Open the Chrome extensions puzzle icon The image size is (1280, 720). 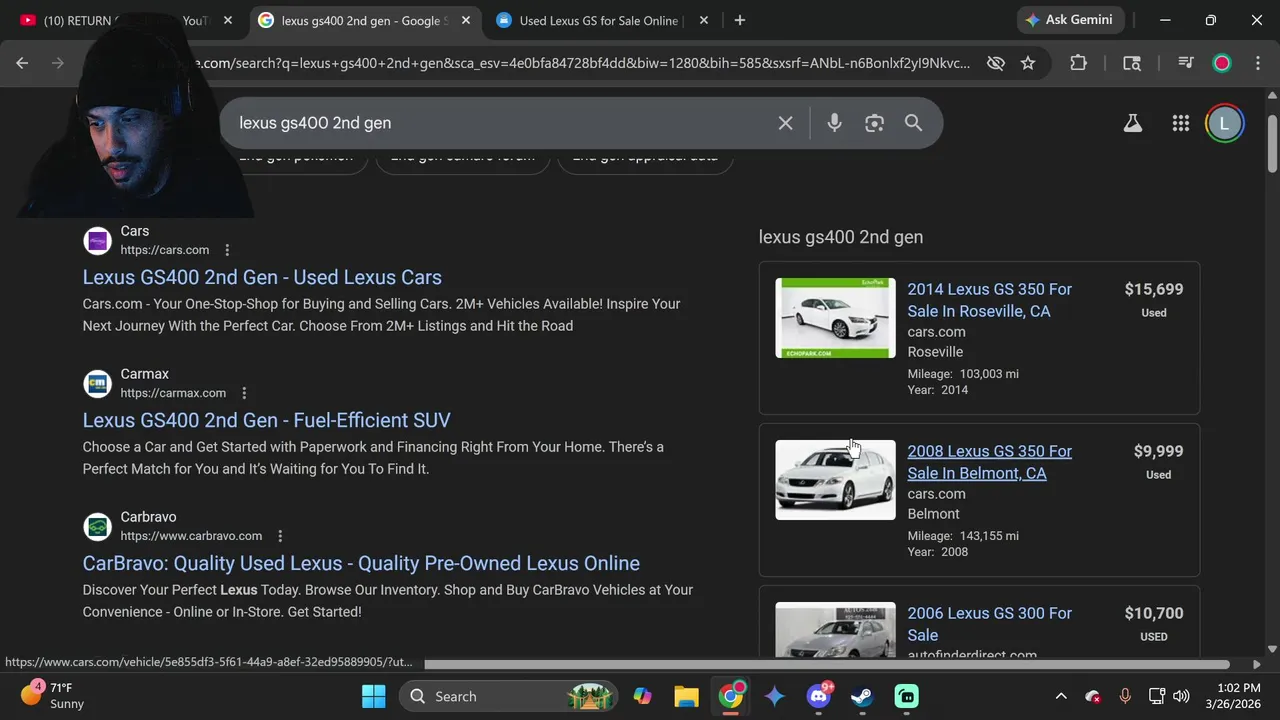pos(1078,63)
